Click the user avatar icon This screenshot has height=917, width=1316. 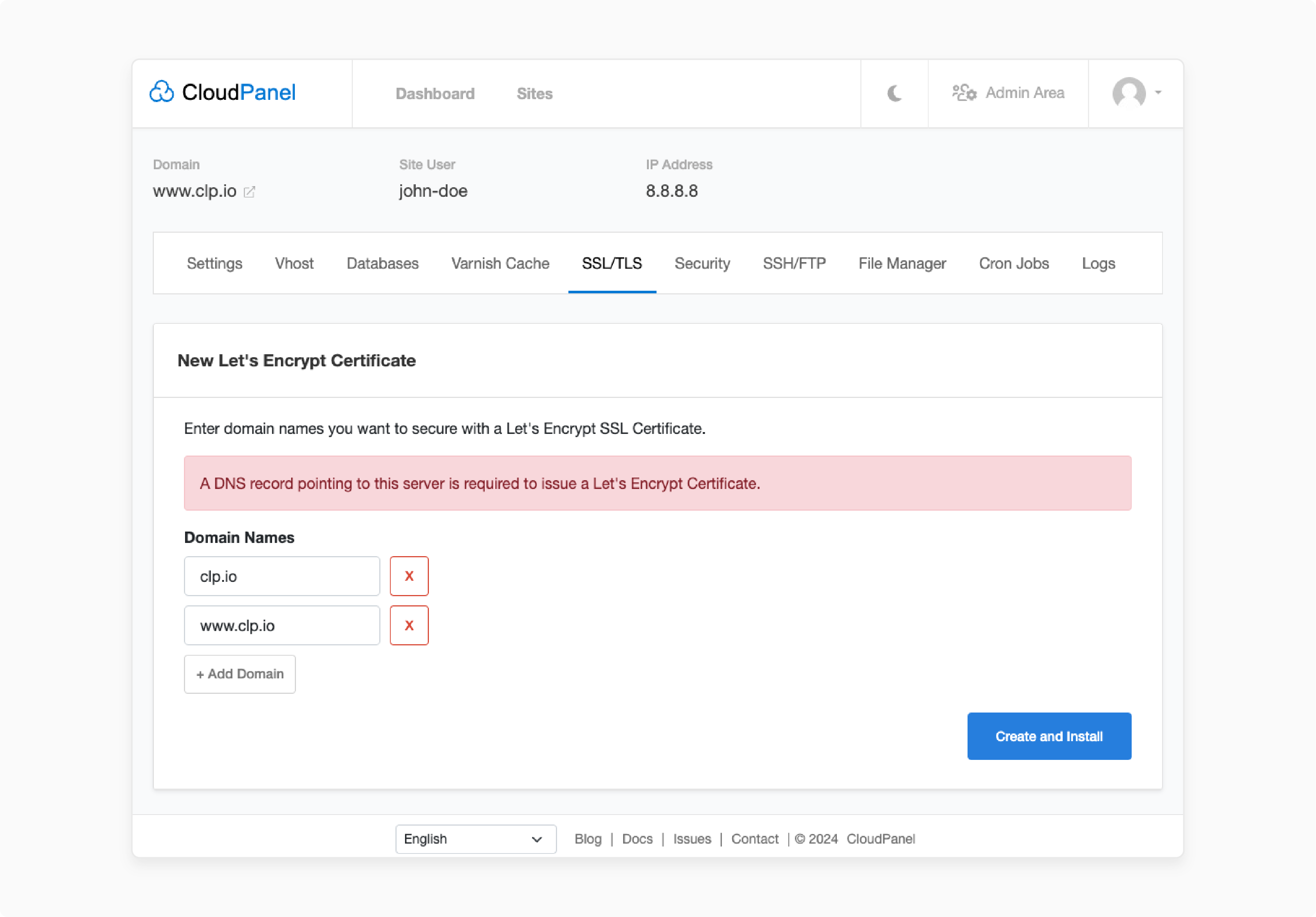point(1129,93)
